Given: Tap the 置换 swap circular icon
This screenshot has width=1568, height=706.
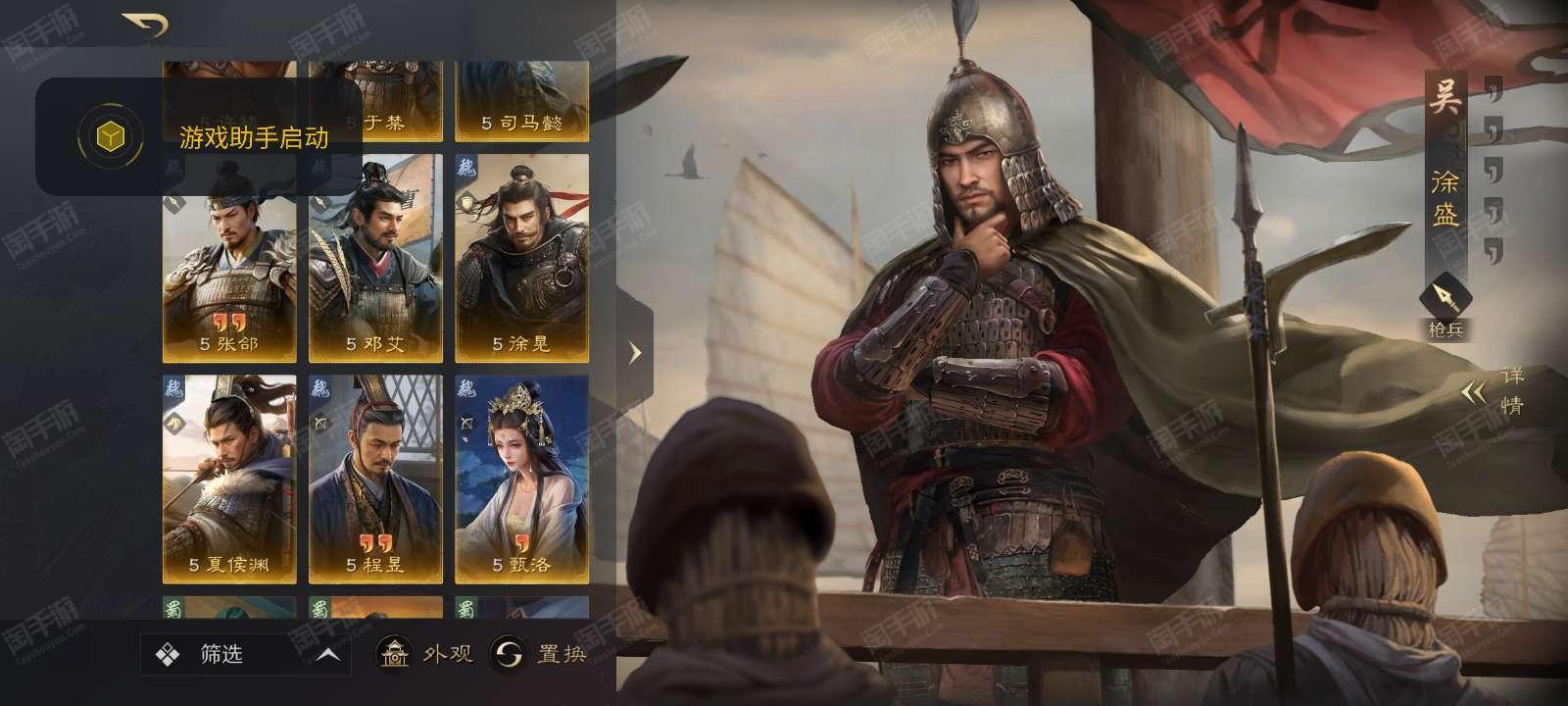Looking at the screenshot, I should pyautogui.click(x=509, y=653).
